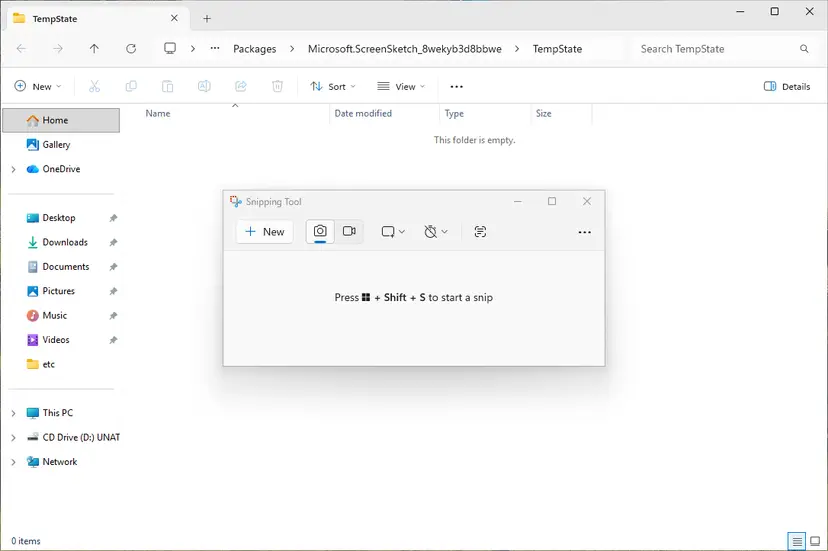Go forward in File Explorer
828x551 pixels.
coord(58,49)
